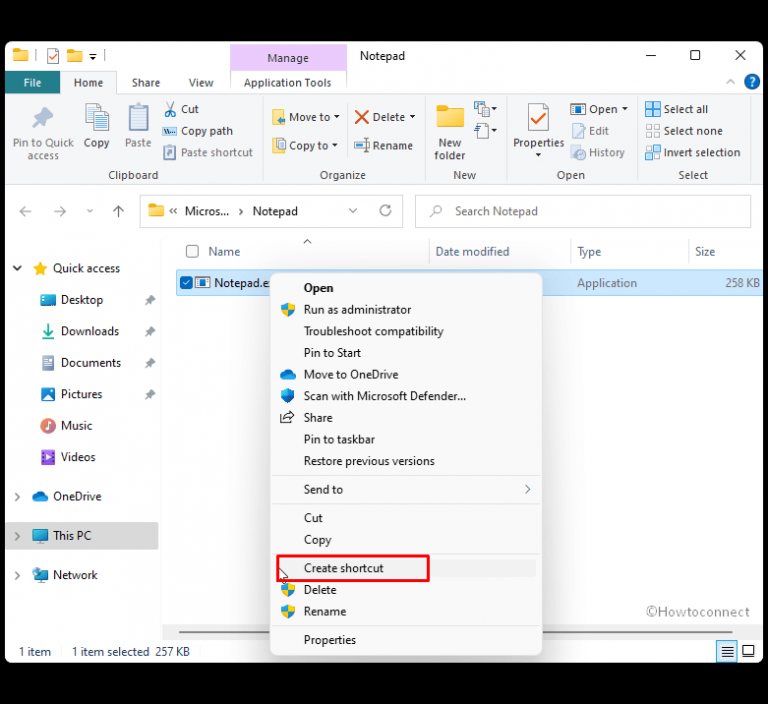Open Downloads in Quick access
The image size is (768, 704).
[90, 331]
